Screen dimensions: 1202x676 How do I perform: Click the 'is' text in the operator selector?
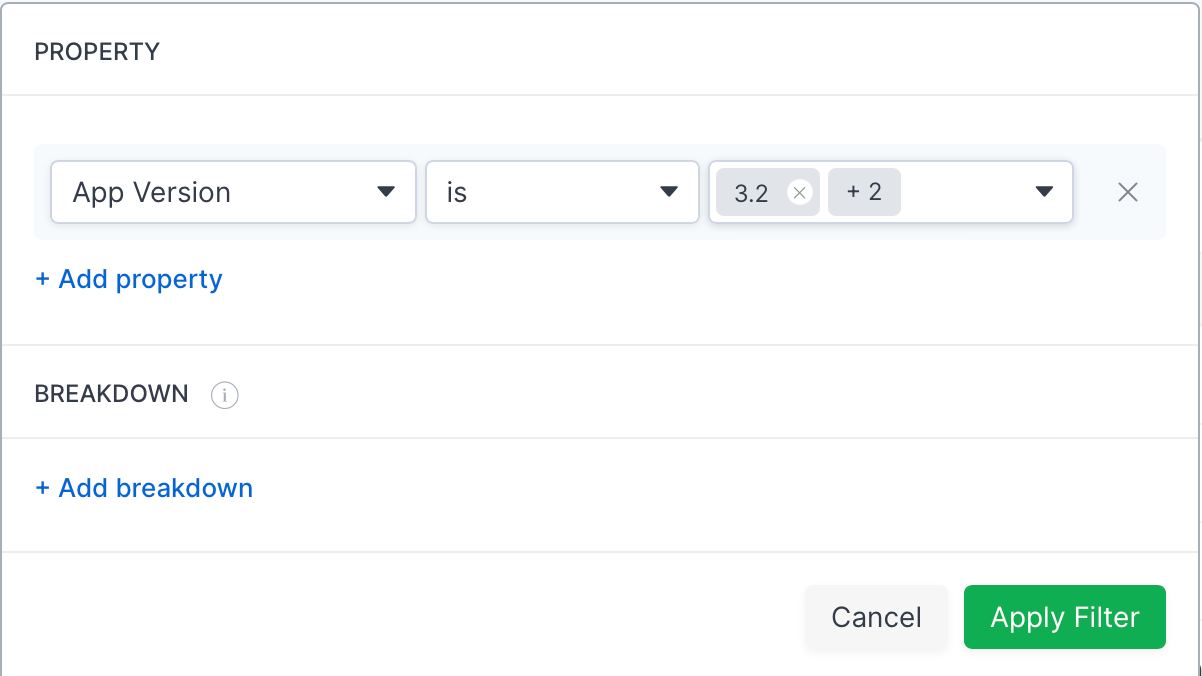457,192
